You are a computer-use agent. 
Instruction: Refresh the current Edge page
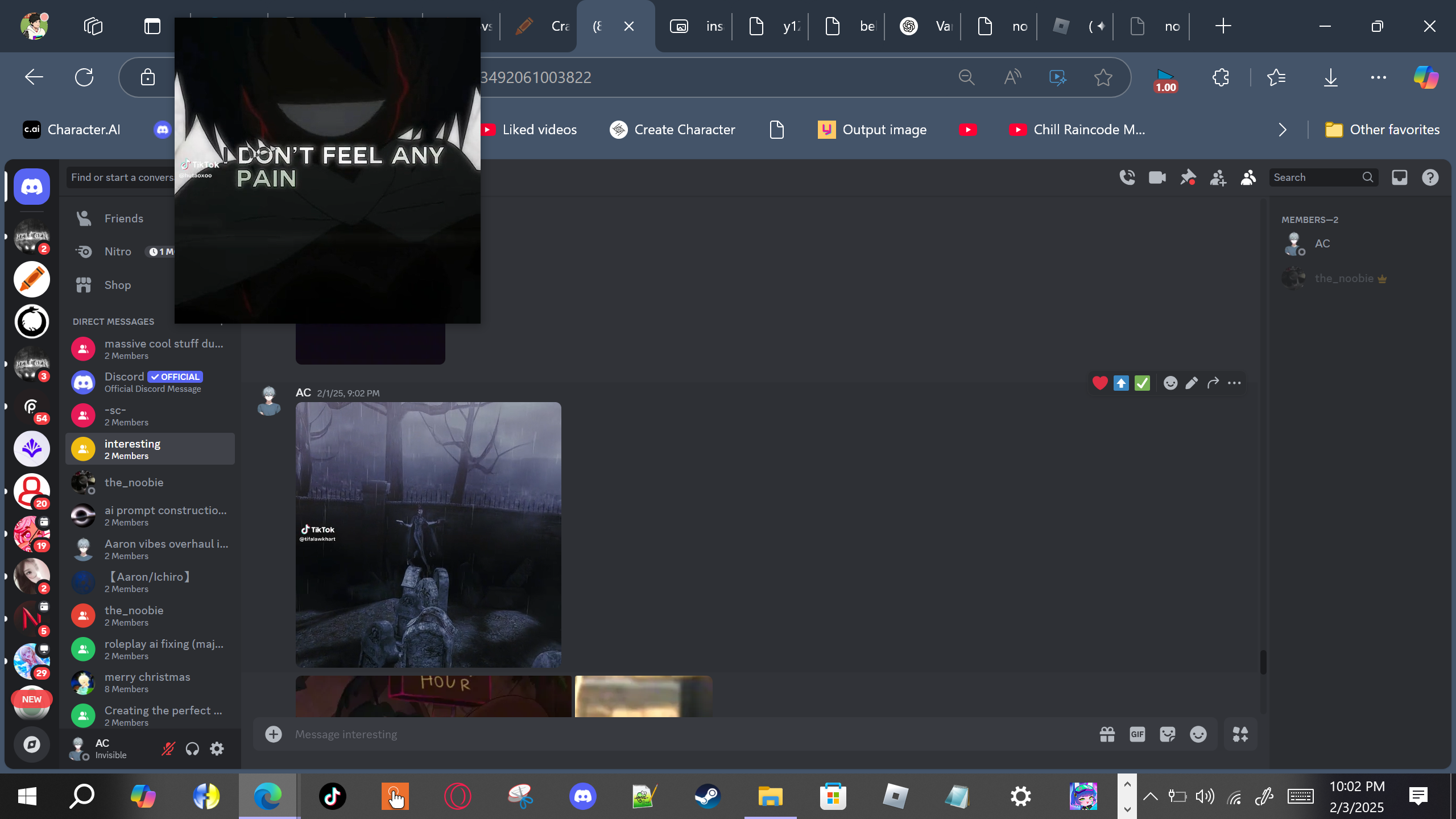[x=84, y=77]
